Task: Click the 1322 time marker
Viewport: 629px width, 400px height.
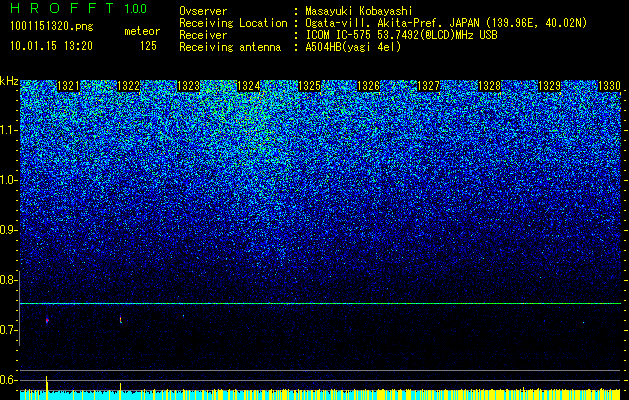Action: (129, 86)
